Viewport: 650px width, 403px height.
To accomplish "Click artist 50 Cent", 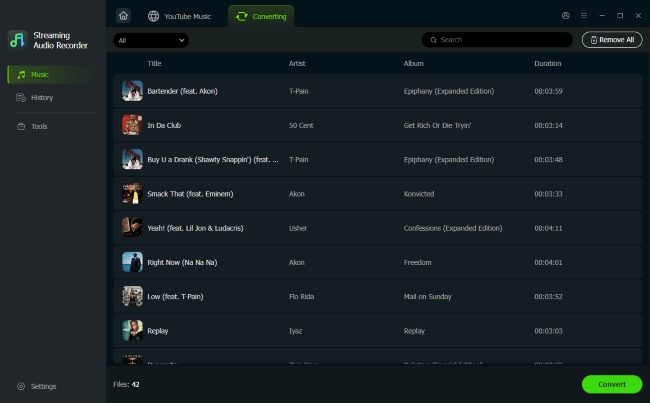I will click(301, 125).
